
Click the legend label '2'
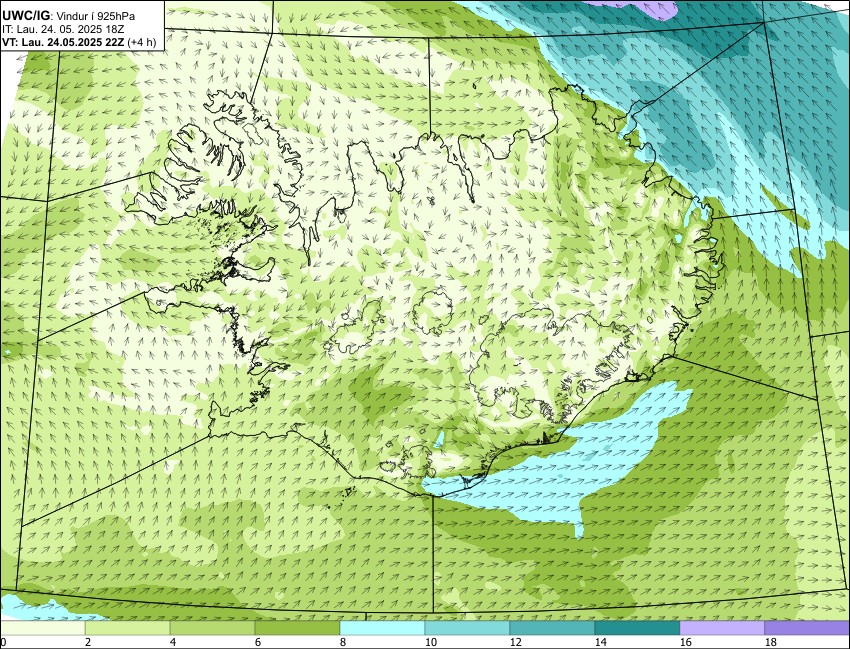point(88,642)
